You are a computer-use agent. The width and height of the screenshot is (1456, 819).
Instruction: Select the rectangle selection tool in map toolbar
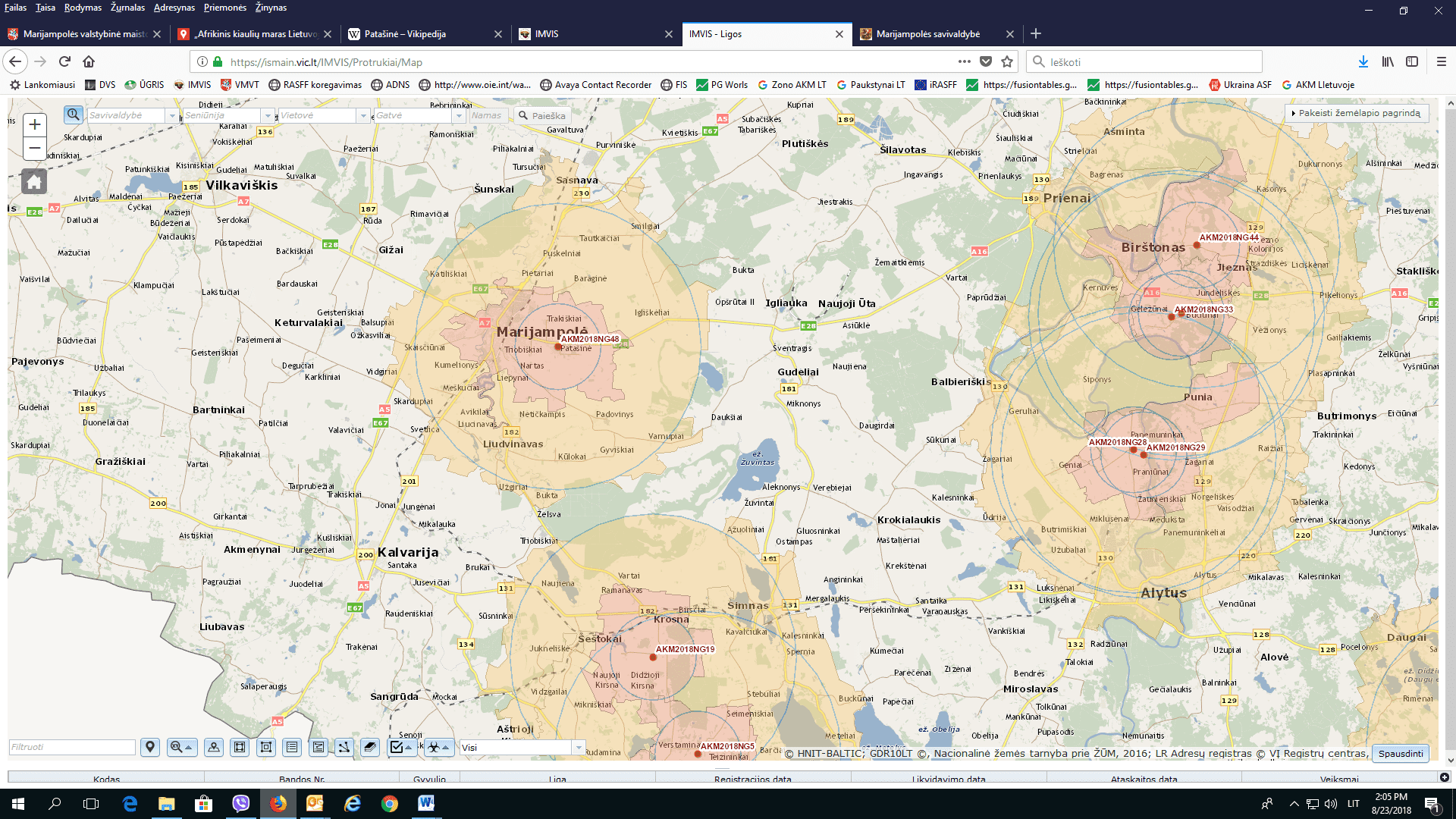(x=240, y=747)
